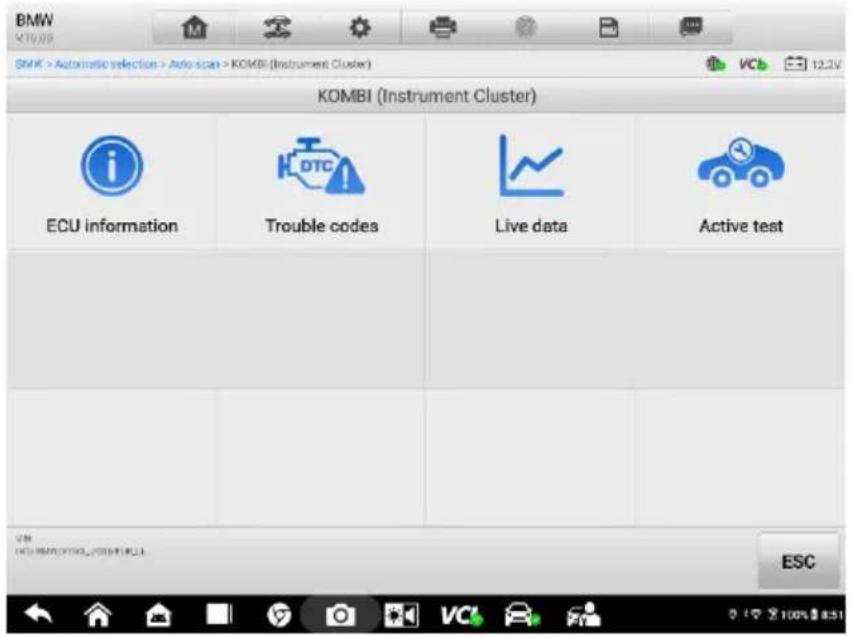Open recent apps square icon
Image resolution: width=851 pixels, height=637 pixels.
219,614
